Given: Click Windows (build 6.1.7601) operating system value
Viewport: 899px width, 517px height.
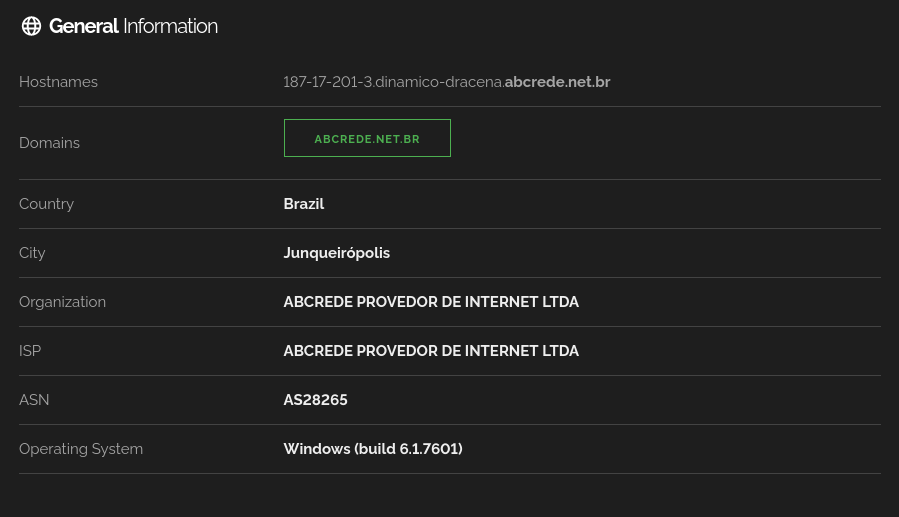Looking at the screenshot, I should [x=373, y=449].
